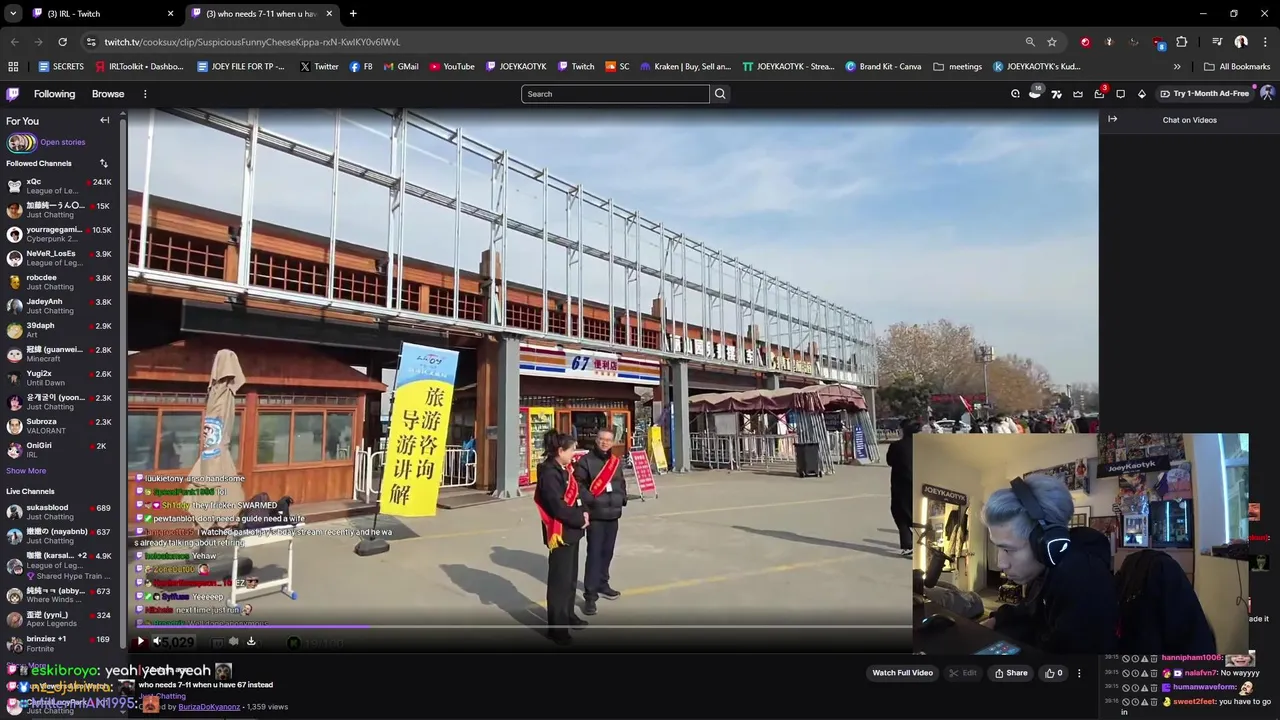Close the IRL - Twitch tab
Image resolution: width=1280 pixels, height=720 pixels.
(170, 14)
